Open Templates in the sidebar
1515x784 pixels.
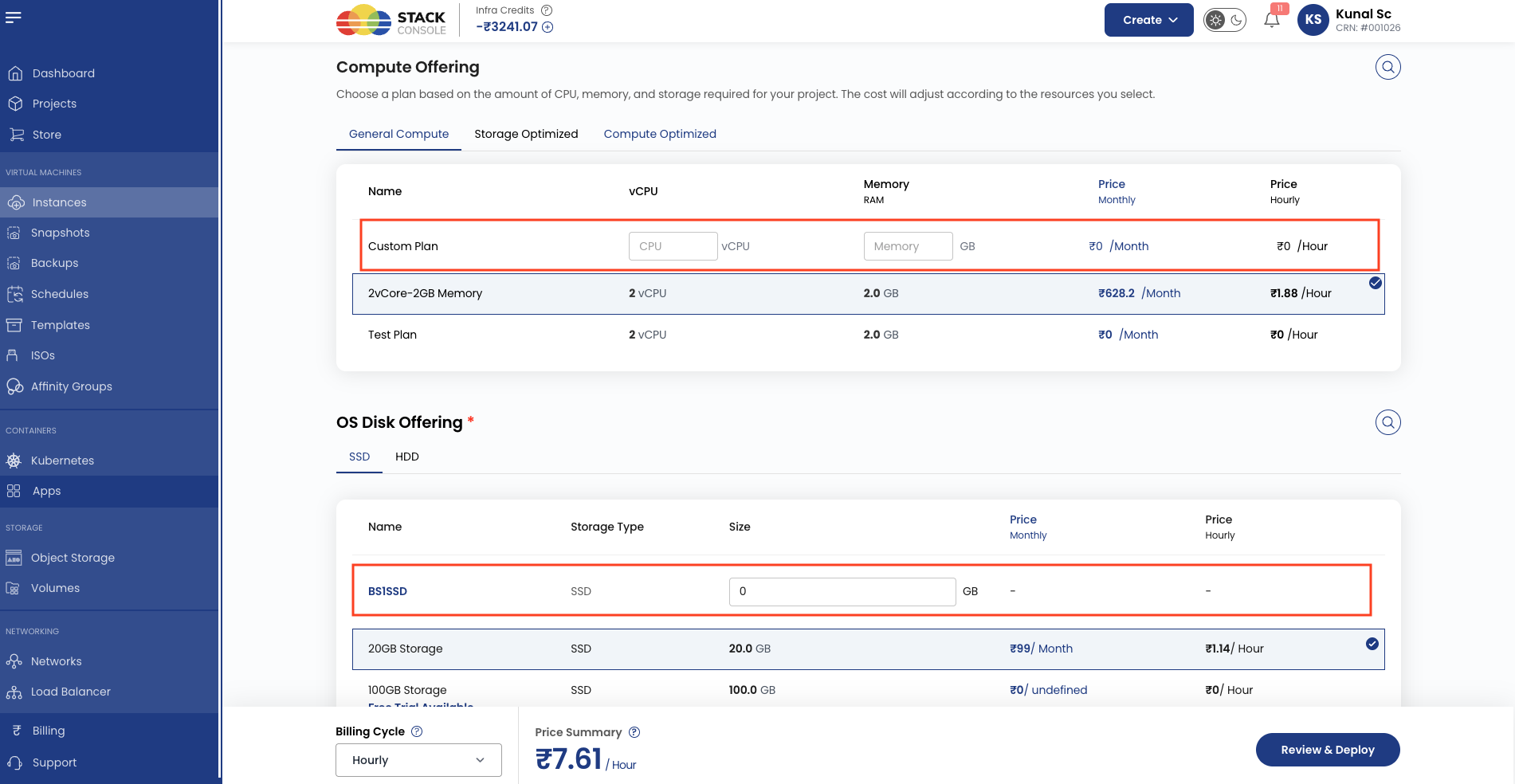[61, 325]
